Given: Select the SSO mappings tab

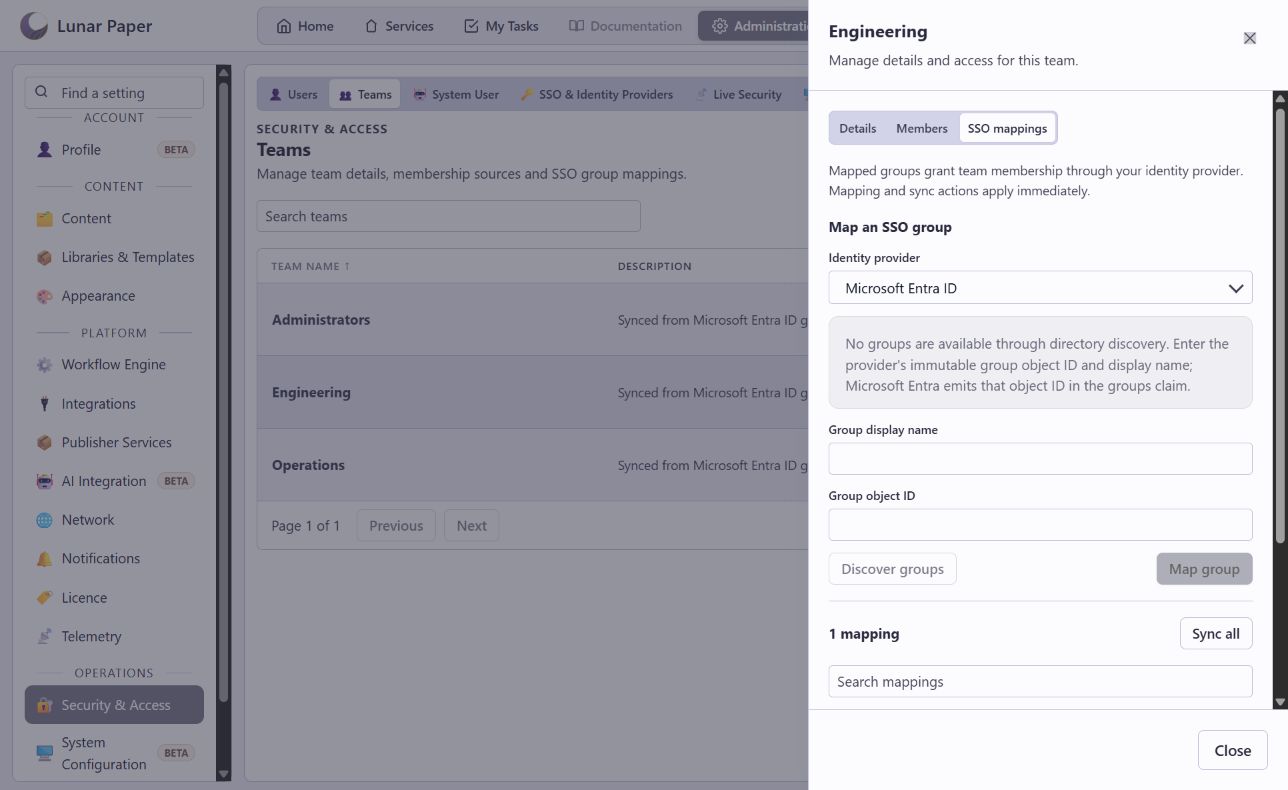Looking at the screenshot, I should coord(1007,128).
